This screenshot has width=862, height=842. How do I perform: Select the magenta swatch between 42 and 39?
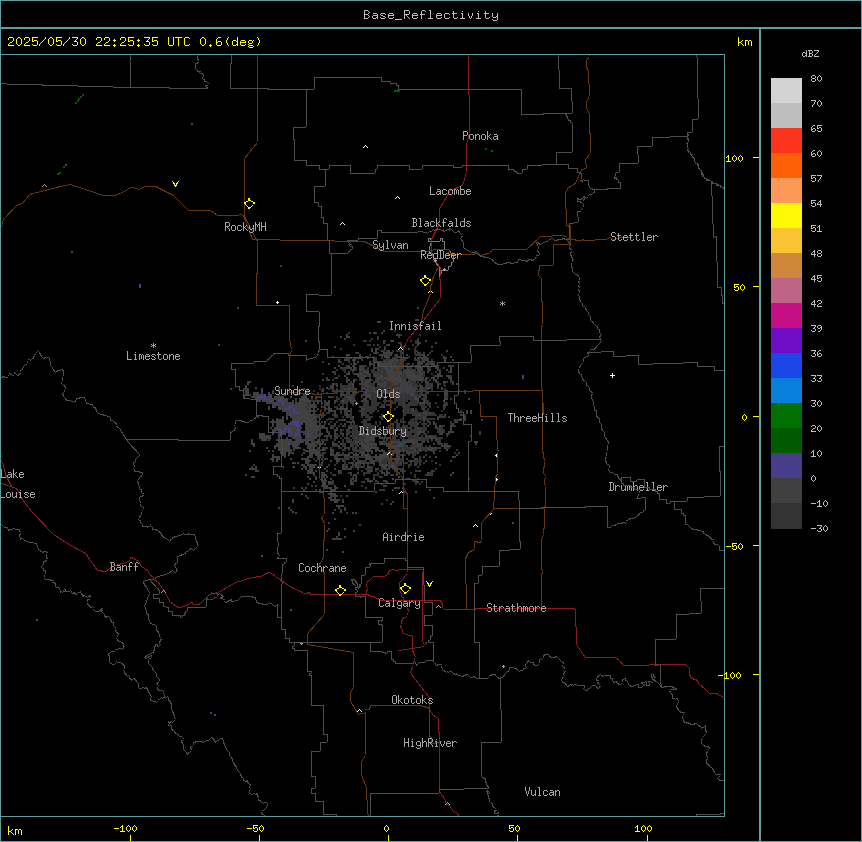pos(786,315)
